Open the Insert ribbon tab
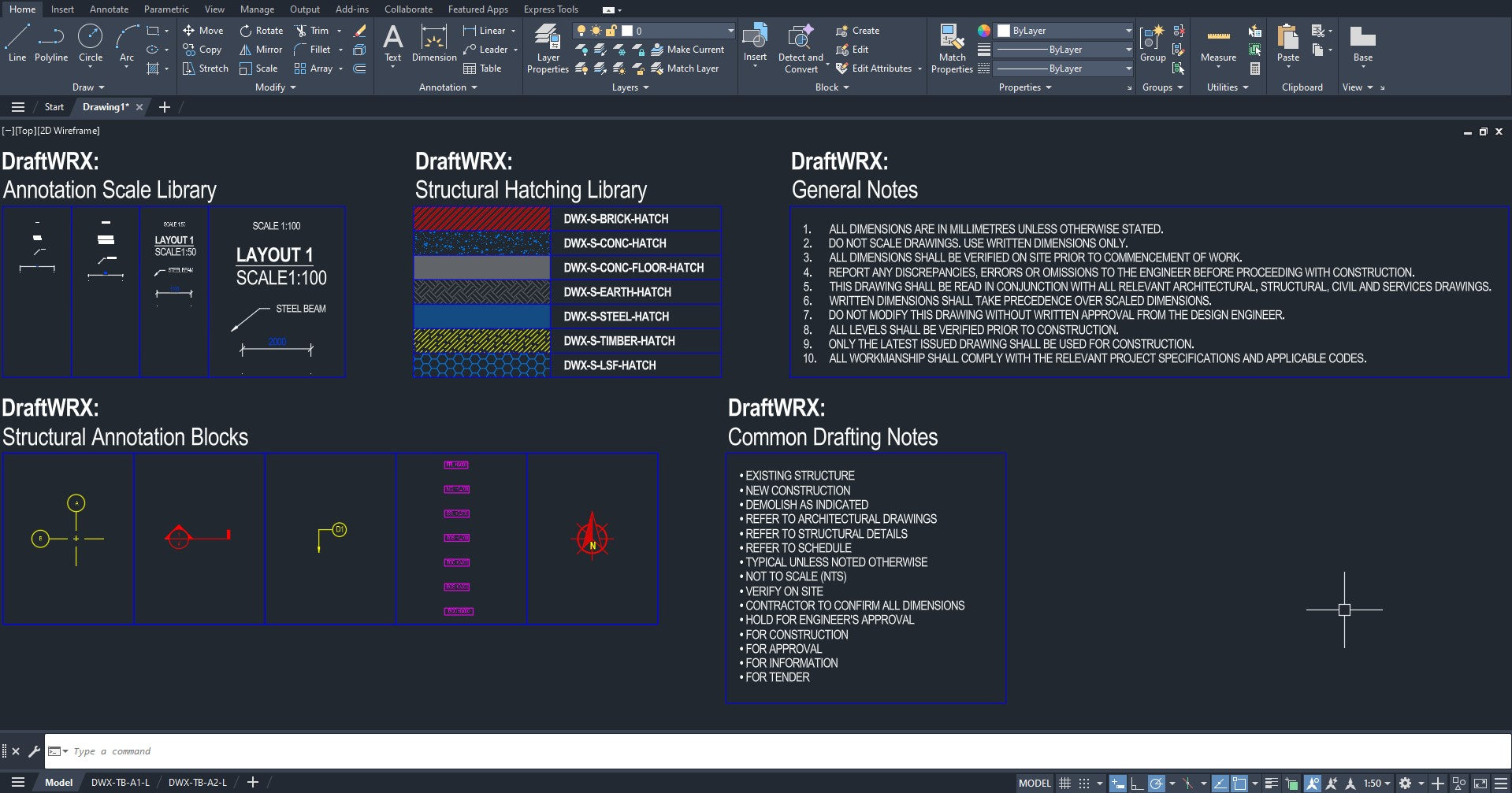The width and height of the screenshot is (1512, 793). click(62, 9)
